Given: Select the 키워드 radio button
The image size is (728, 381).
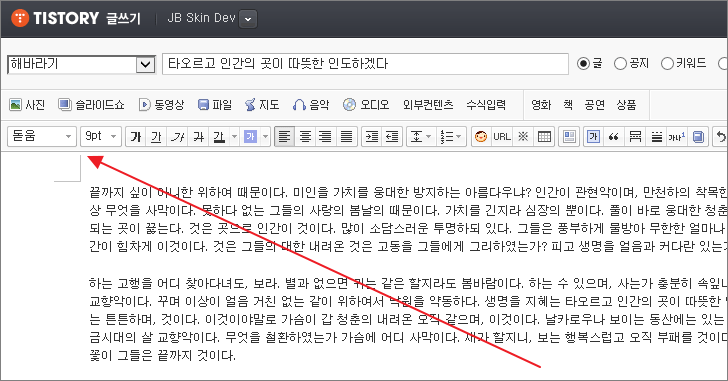Looking at the screenshot, I should (x=667, y=64).
